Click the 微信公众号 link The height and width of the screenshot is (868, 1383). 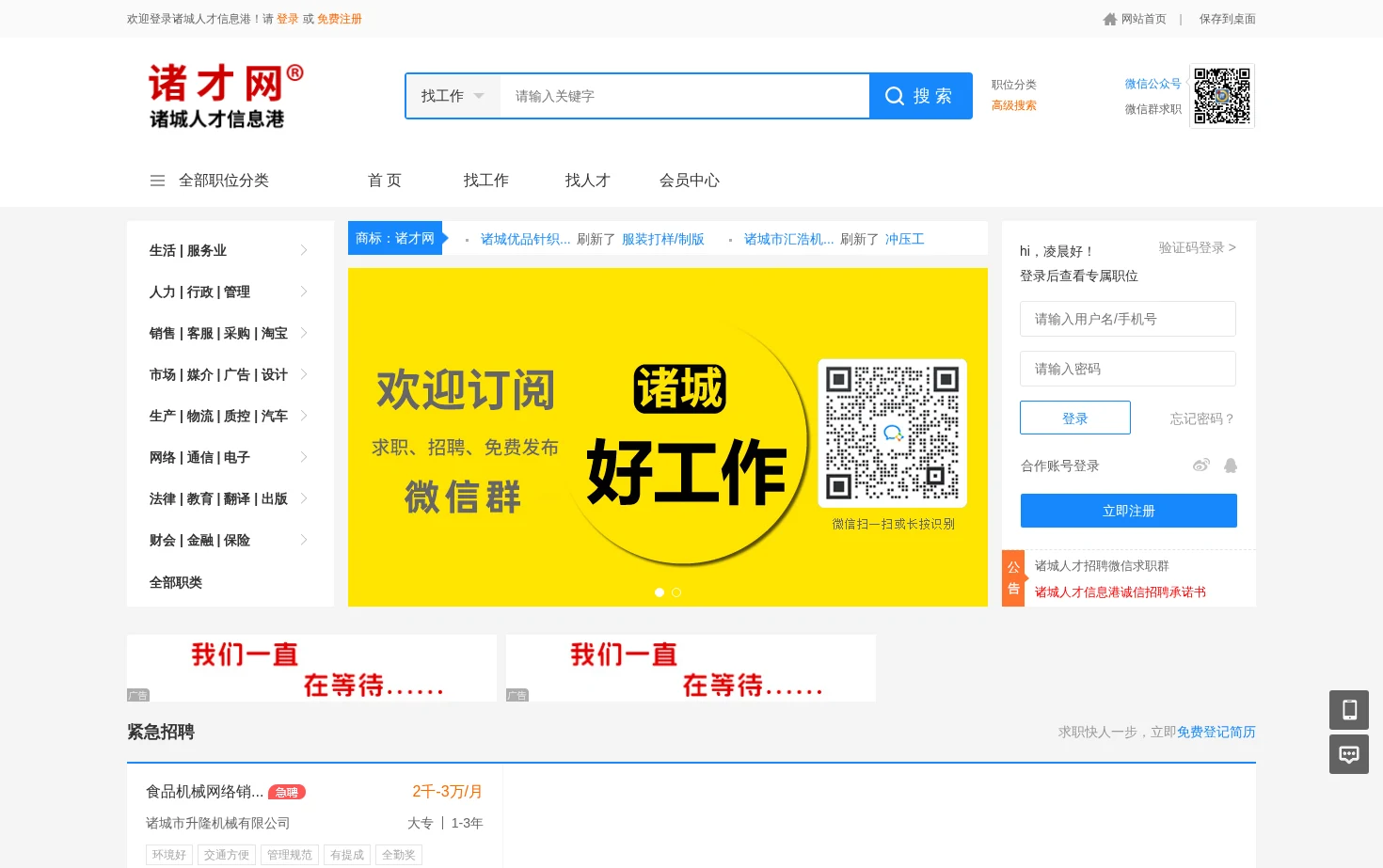click(x=1153, y=84)
